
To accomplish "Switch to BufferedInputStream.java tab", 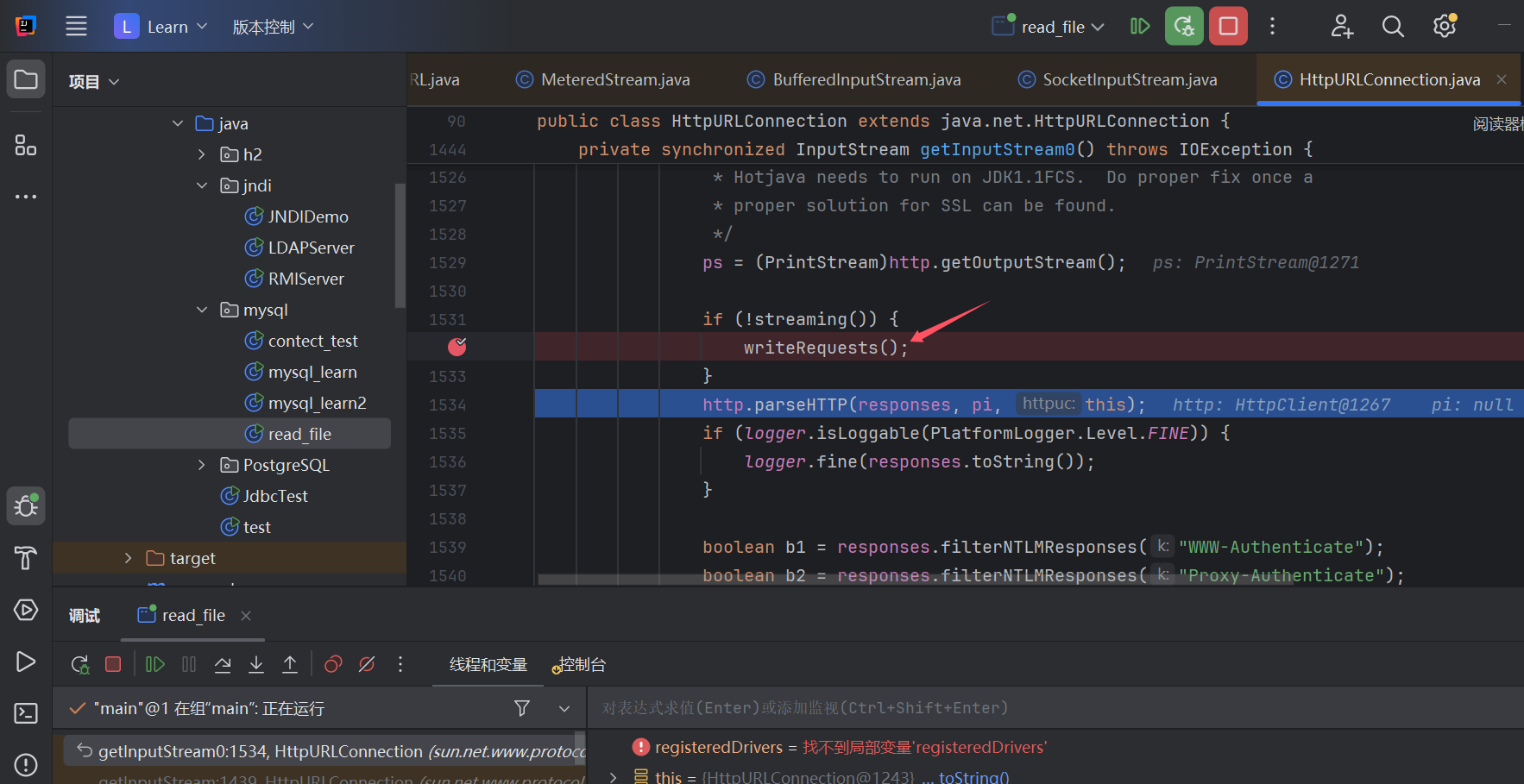I will tap(854, 79).
